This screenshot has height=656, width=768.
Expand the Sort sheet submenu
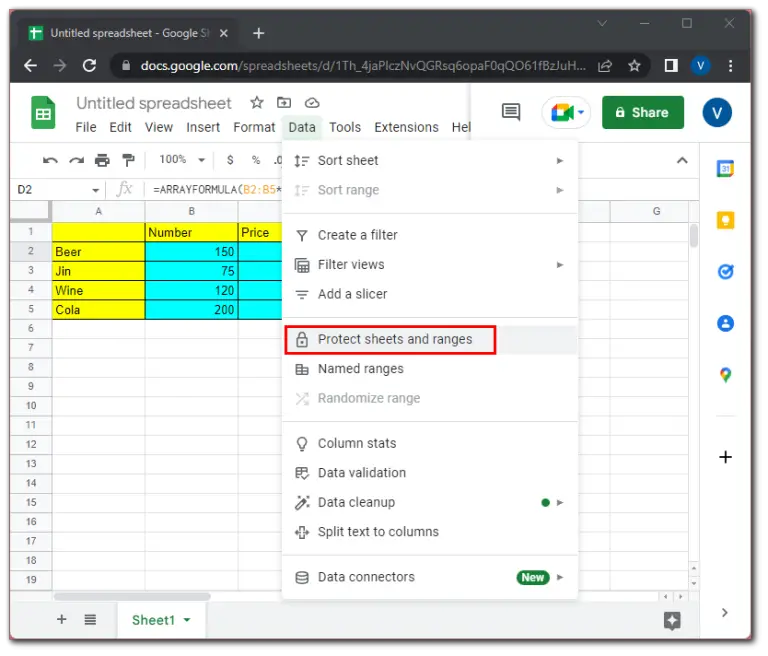tap(560, 161)
